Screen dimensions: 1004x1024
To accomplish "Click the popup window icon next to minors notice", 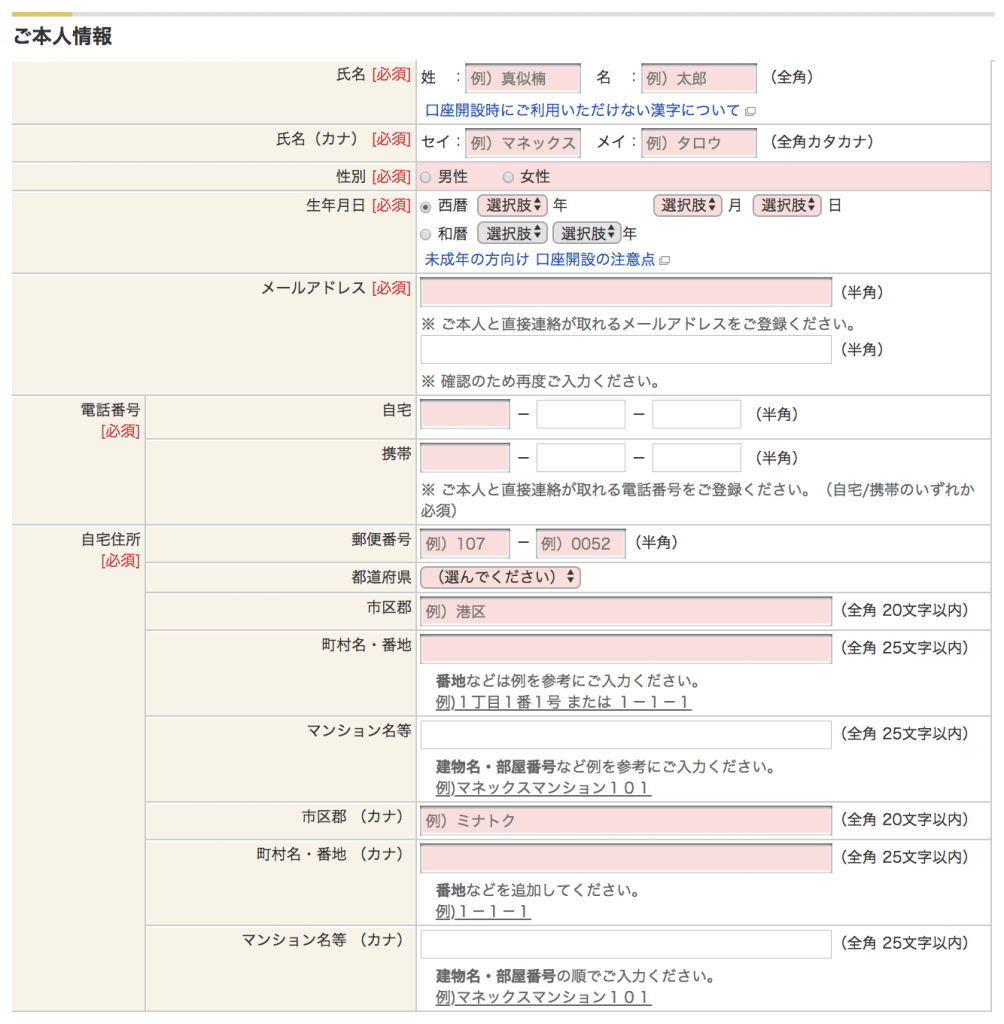I will coord(666,260).
